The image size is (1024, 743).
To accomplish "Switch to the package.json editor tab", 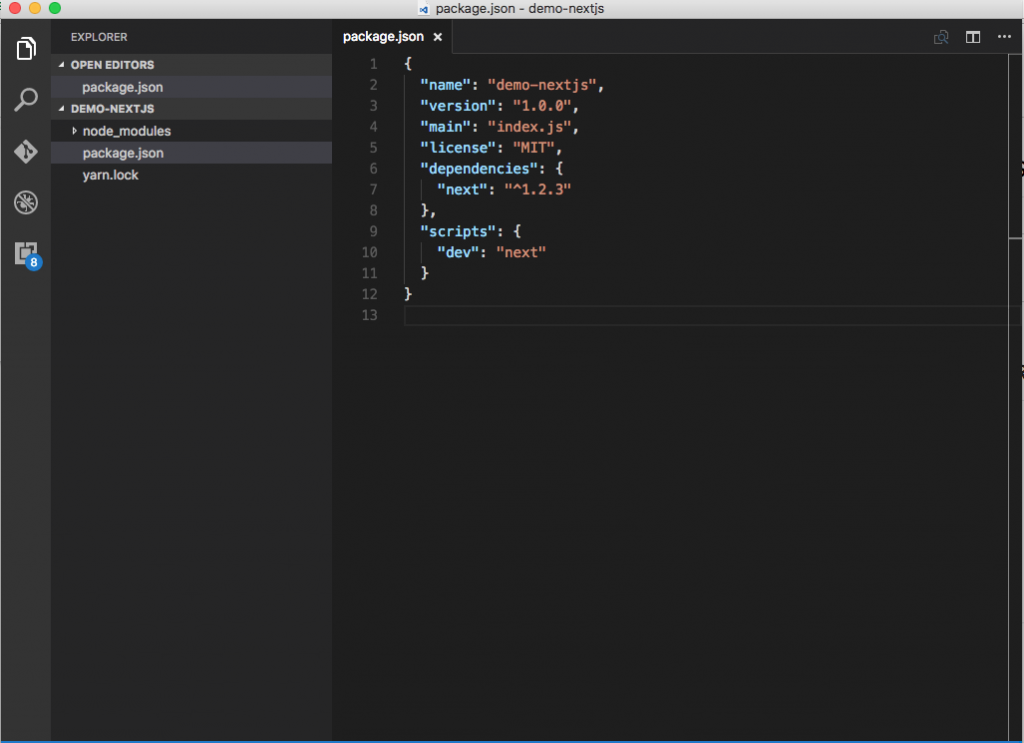I will click(385, 36).
